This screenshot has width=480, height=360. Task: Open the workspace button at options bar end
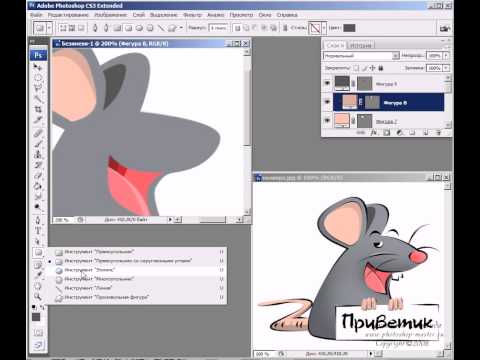[444, 28]
